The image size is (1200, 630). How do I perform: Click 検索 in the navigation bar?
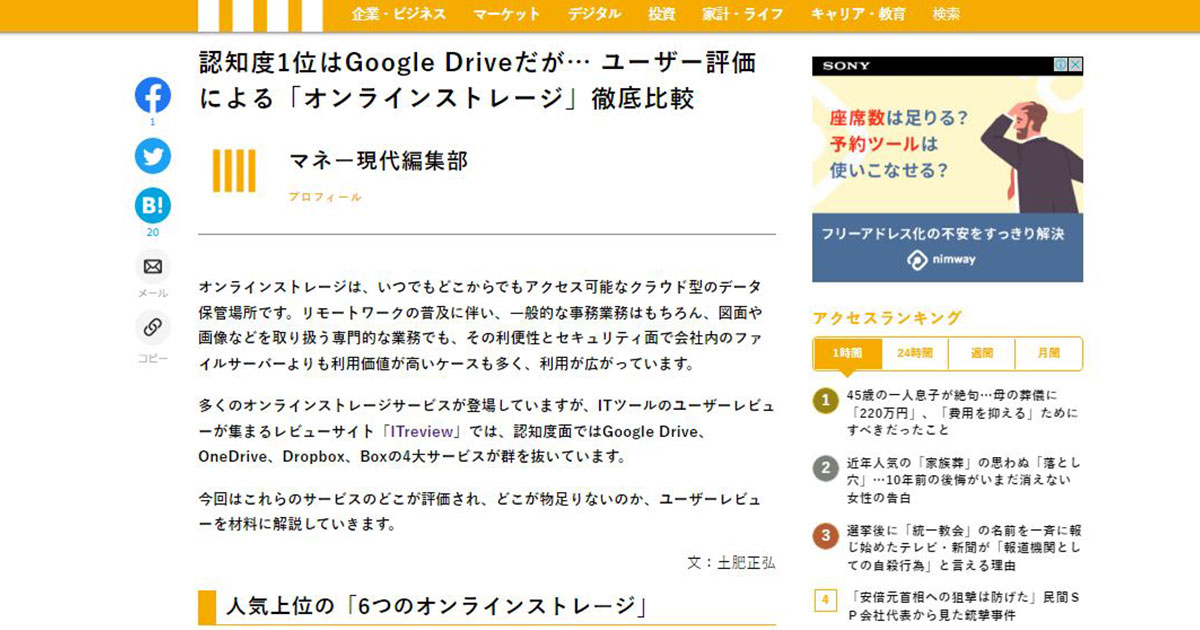[x=946, y=14]
